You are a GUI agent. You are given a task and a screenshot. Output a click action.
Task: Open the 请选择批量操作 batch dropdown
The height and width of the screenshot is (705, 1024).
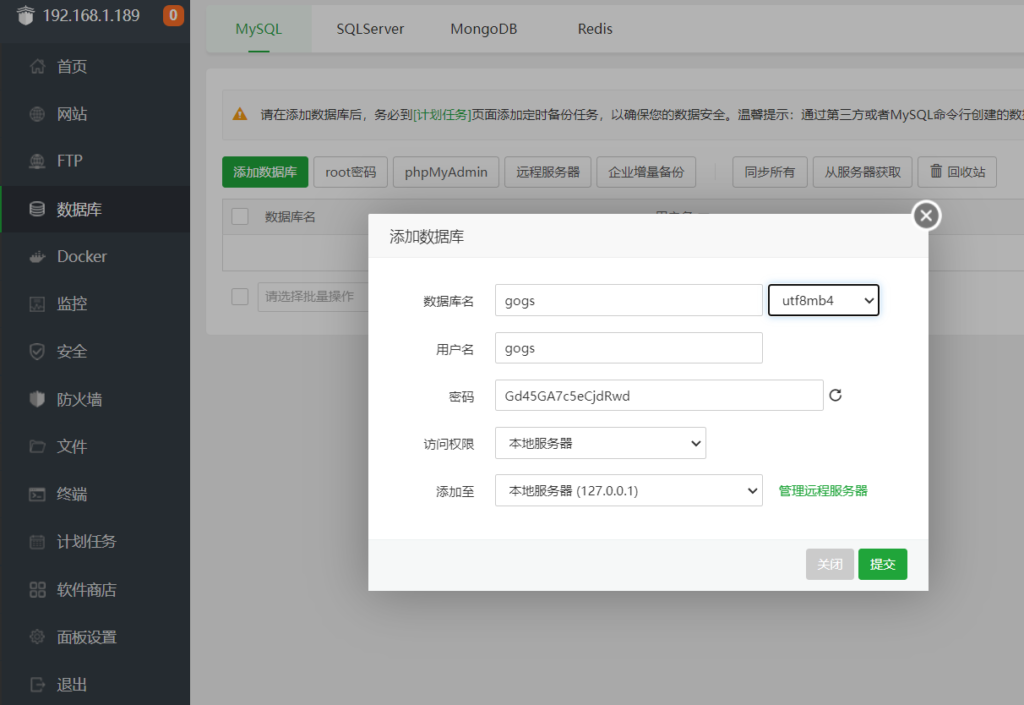coord(313,297)
